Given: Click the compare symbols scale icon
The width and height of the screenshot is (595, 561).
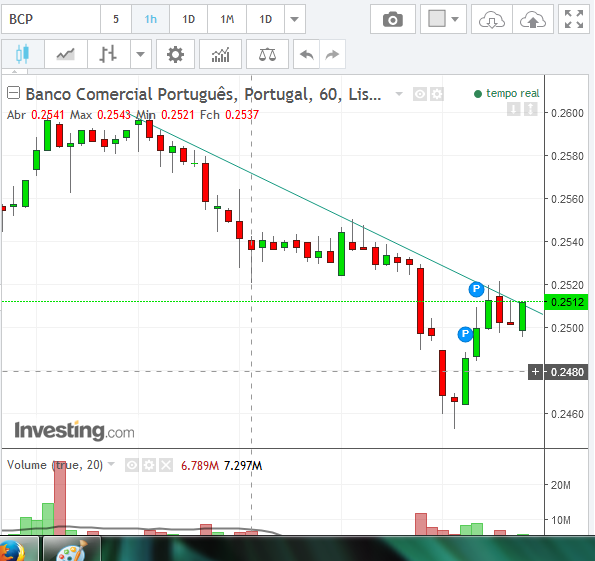Looking at the screenshot, I should (268, 54).
